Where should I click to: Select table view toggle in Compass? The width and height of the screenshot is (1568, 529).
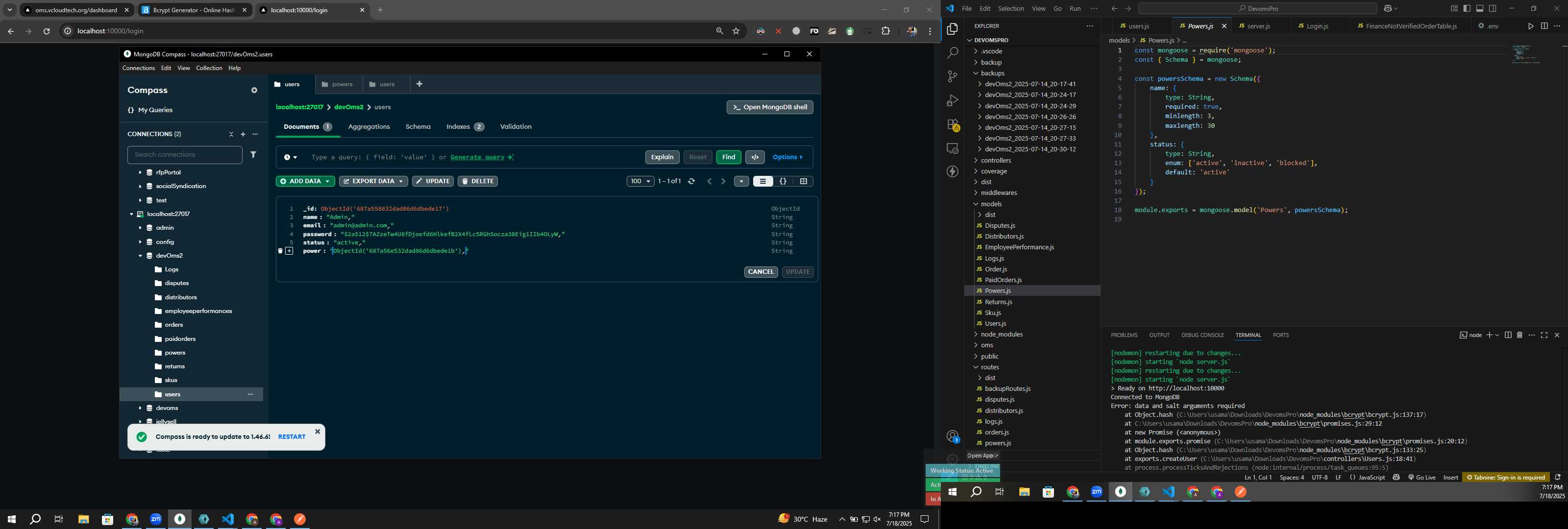804,181
